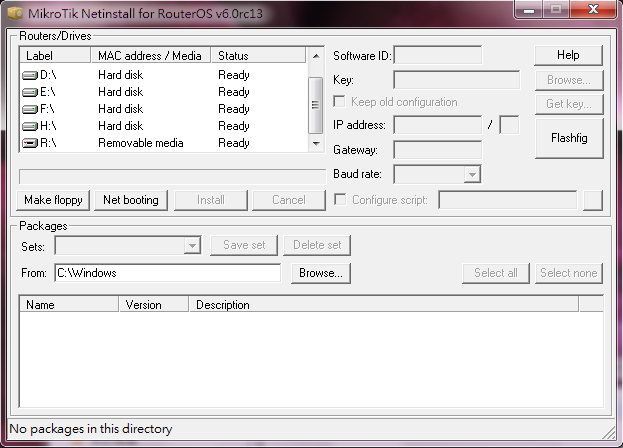
Task: Click the D:\ hard disk drive icon
Action: click(30, 75)
